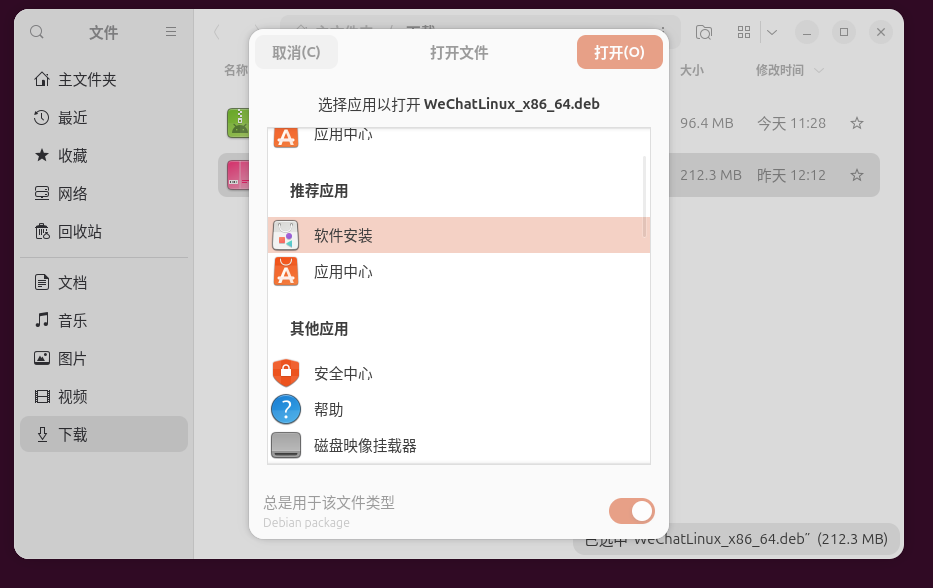Minimize the Files window

coord(807,32)
